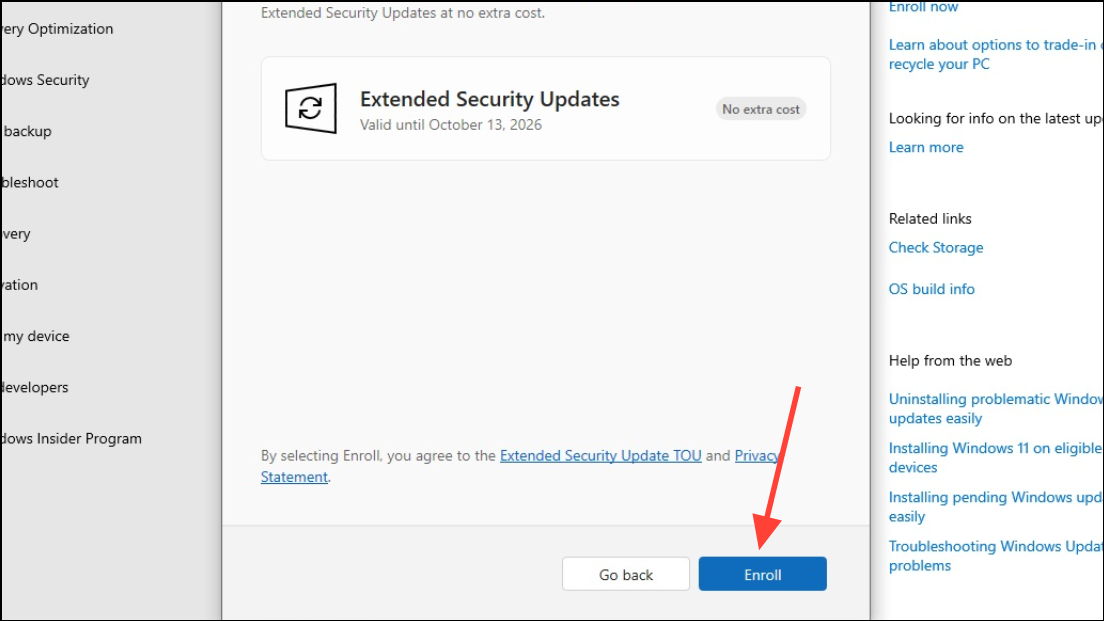The width and height of the screenshot is (1104, 621).
Task: Open Windows Insider Program page
Action: pos(71,438)
